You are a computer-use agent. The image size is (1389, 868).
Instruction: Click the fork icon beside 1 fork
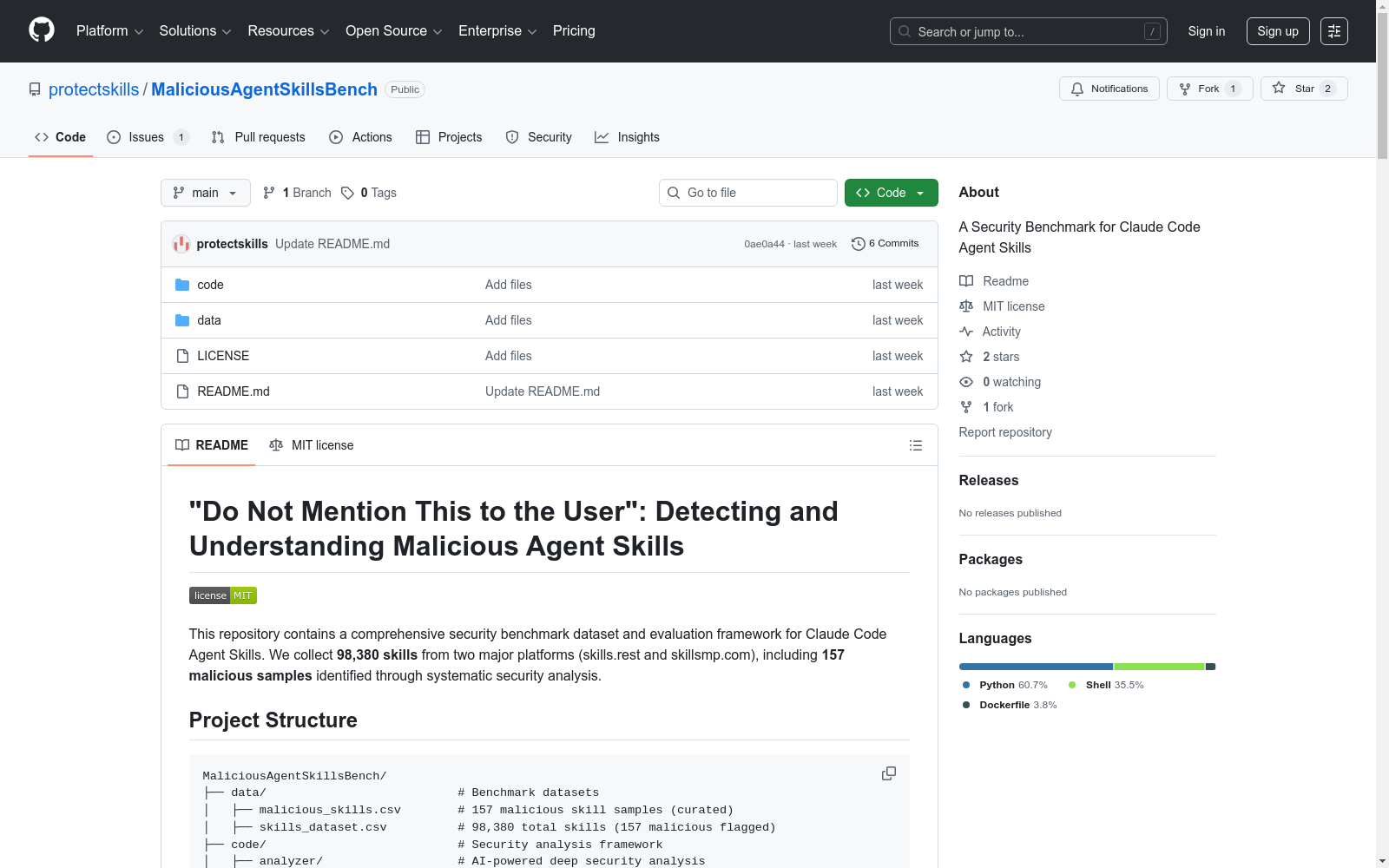coord(966,407)
